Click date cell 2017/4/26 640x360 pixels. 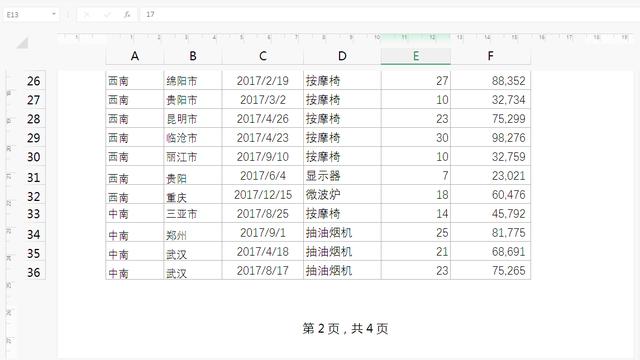263,118
